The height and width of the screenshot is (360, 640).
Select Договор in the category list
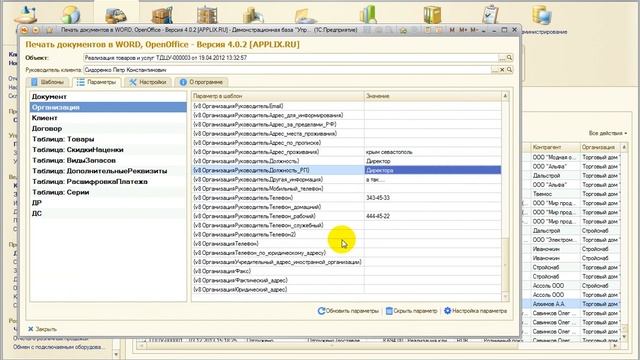(x=108, y=129)
